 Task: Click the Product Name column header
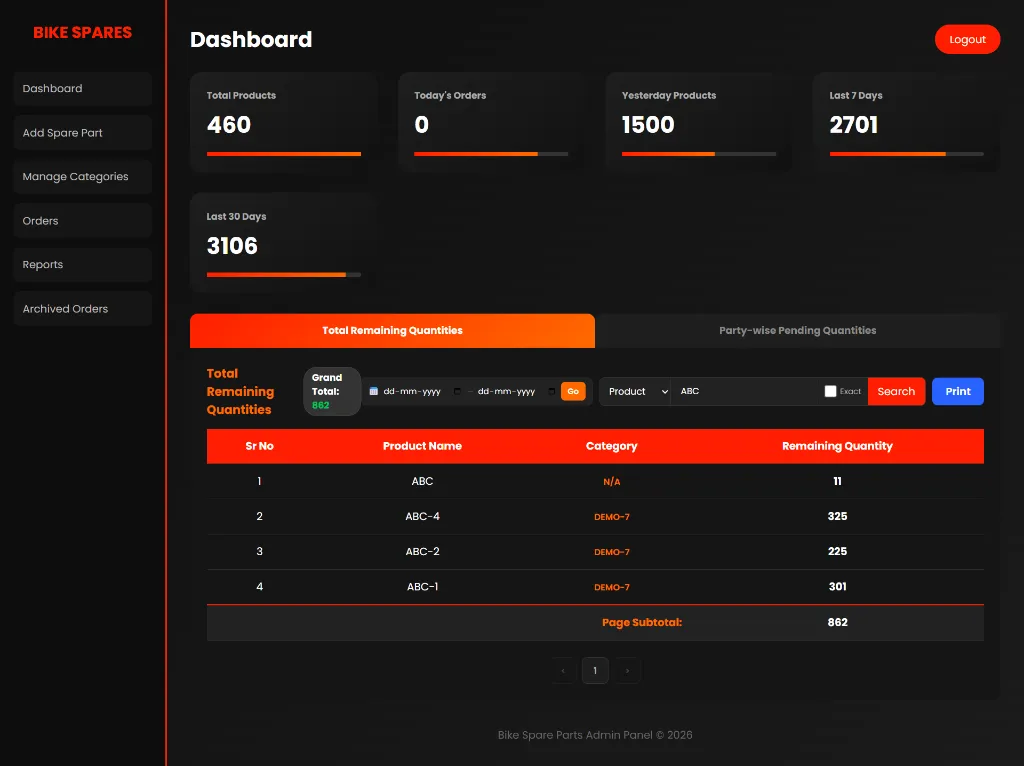[x=422, y=446]
